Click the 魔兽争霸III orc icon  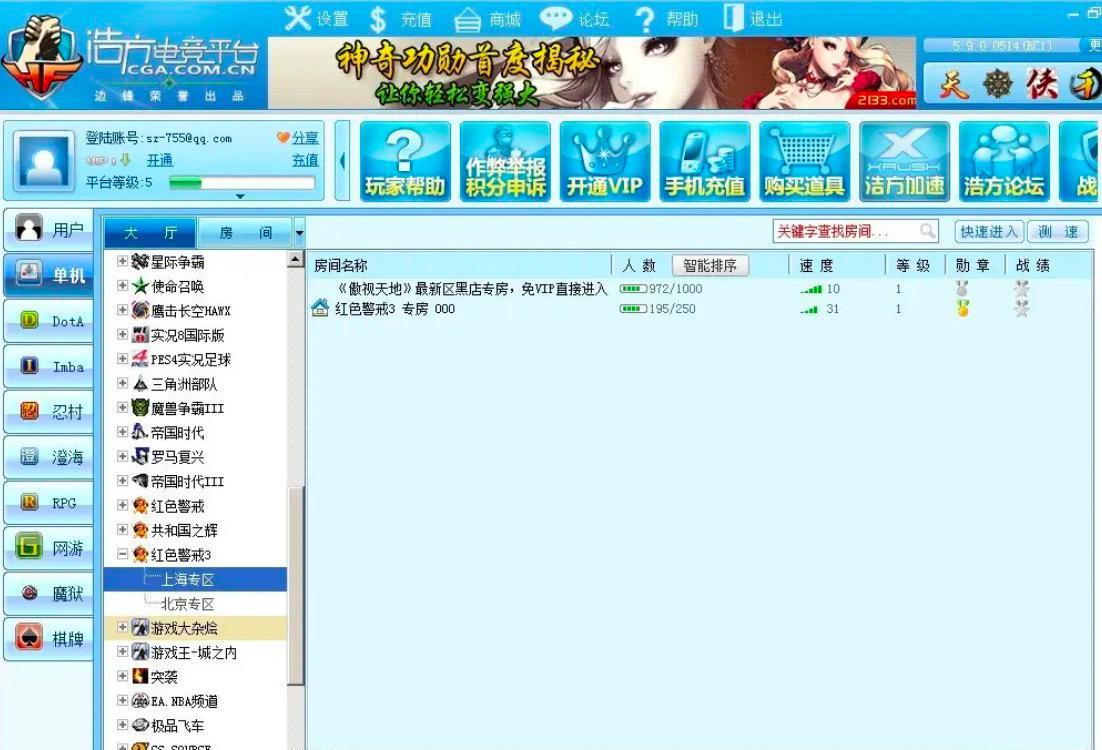tap(140, 408)
